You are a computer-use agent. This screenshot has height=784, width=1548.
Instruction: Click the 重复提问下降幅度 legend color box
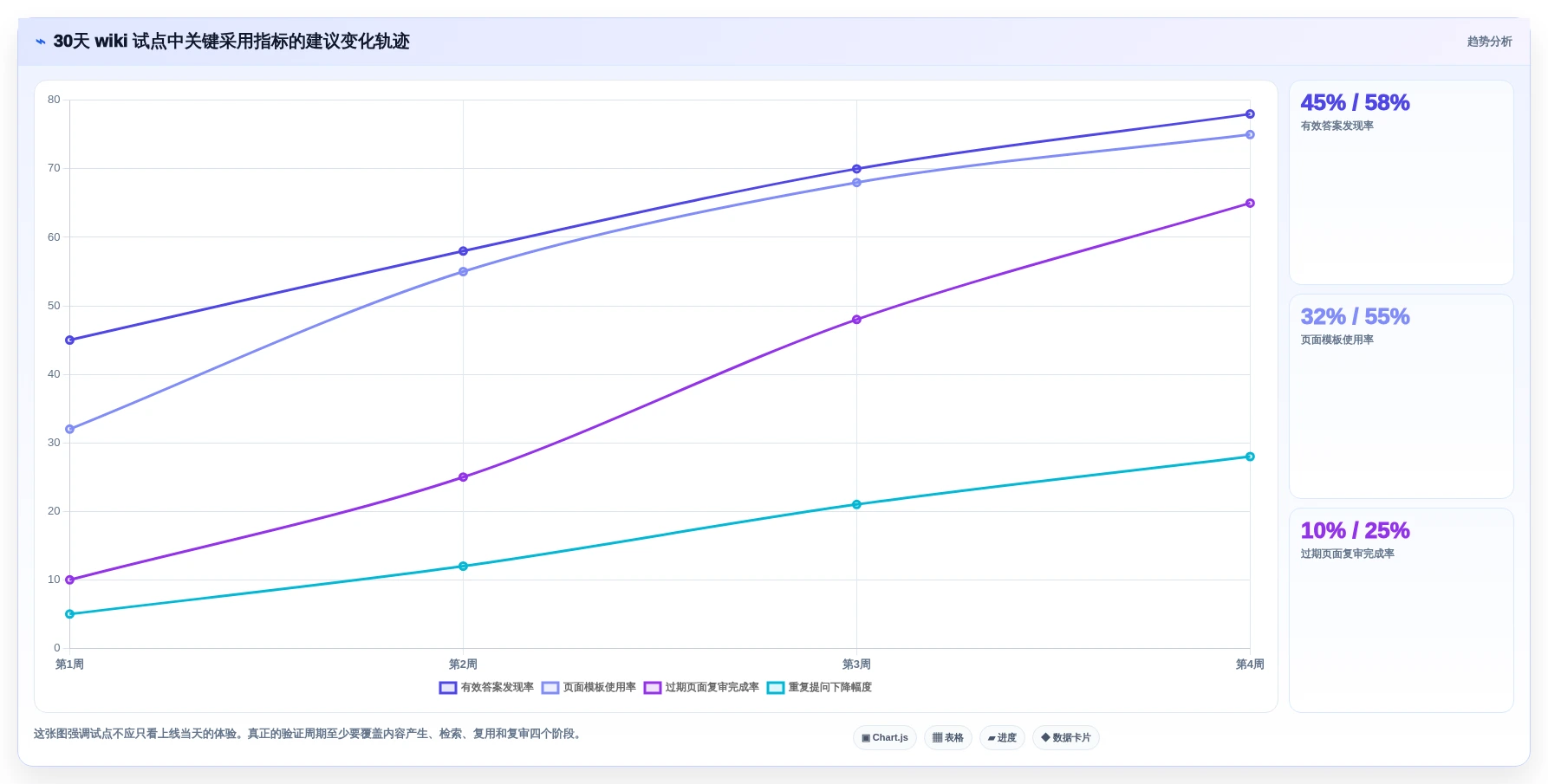tap(776, 688)
